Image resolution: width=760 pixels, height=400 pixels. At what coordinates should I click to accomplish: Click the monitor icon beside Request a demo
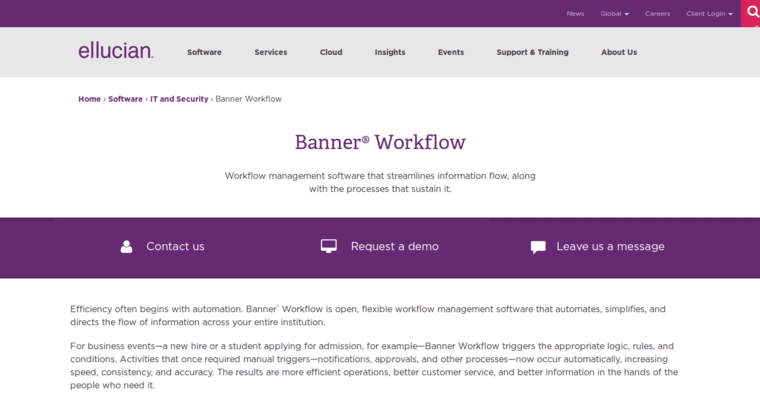[328, 246]
